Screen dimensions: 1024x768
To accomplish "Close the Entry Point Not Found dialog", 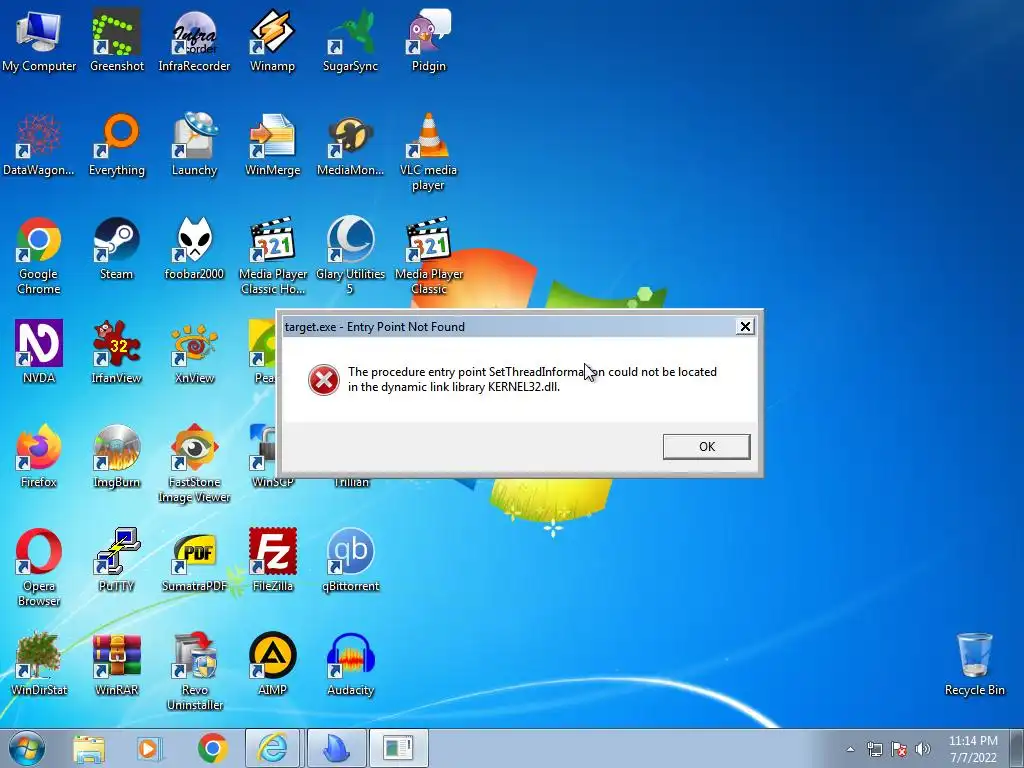I will point(745,327).
